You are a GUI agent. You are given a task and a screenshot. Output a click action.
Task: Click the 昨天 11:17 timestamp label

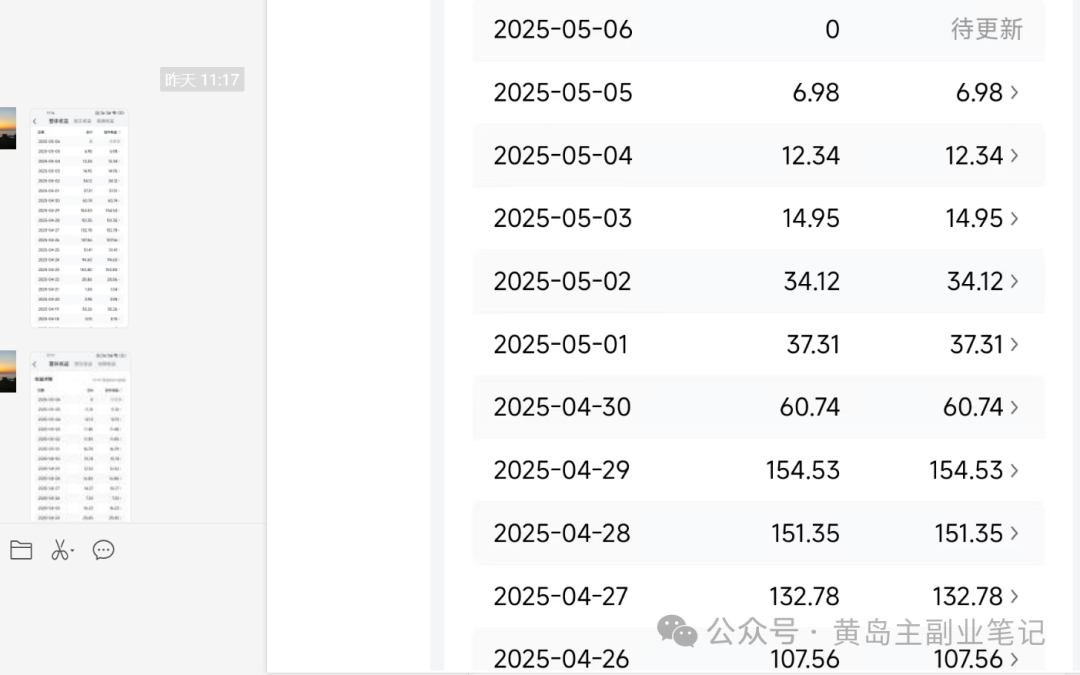coord(202,80)
